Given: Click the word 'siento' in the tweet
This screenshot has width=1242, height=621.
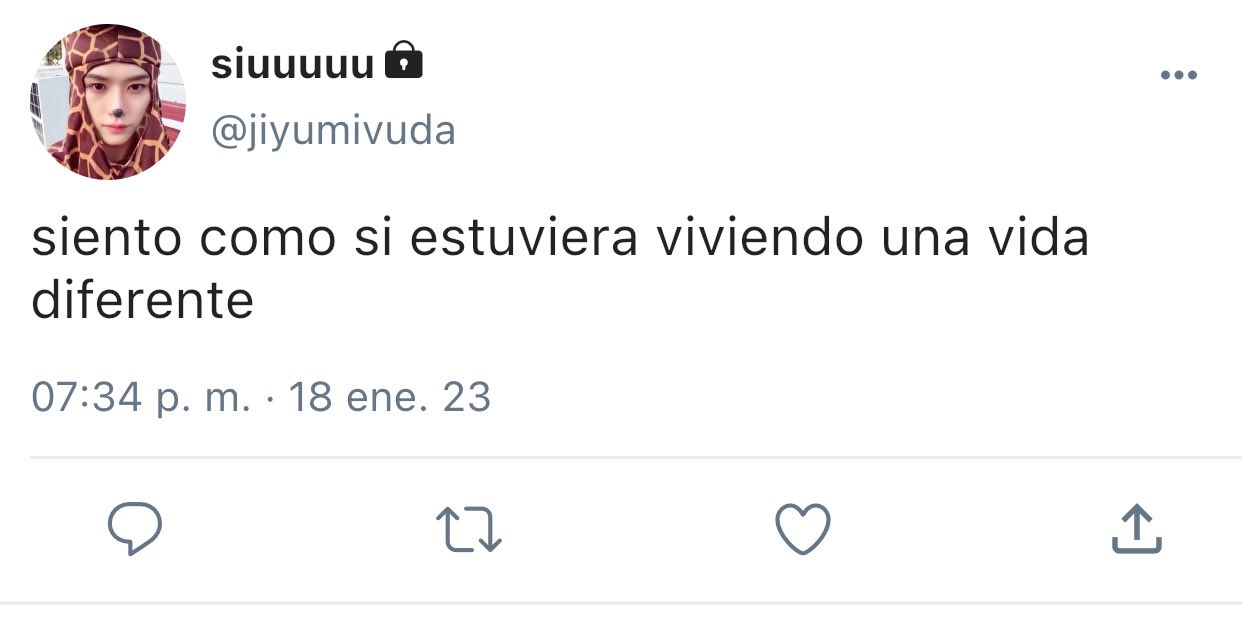Looking at the screenshot, I should pyautogui.click(x=106, y=241).
